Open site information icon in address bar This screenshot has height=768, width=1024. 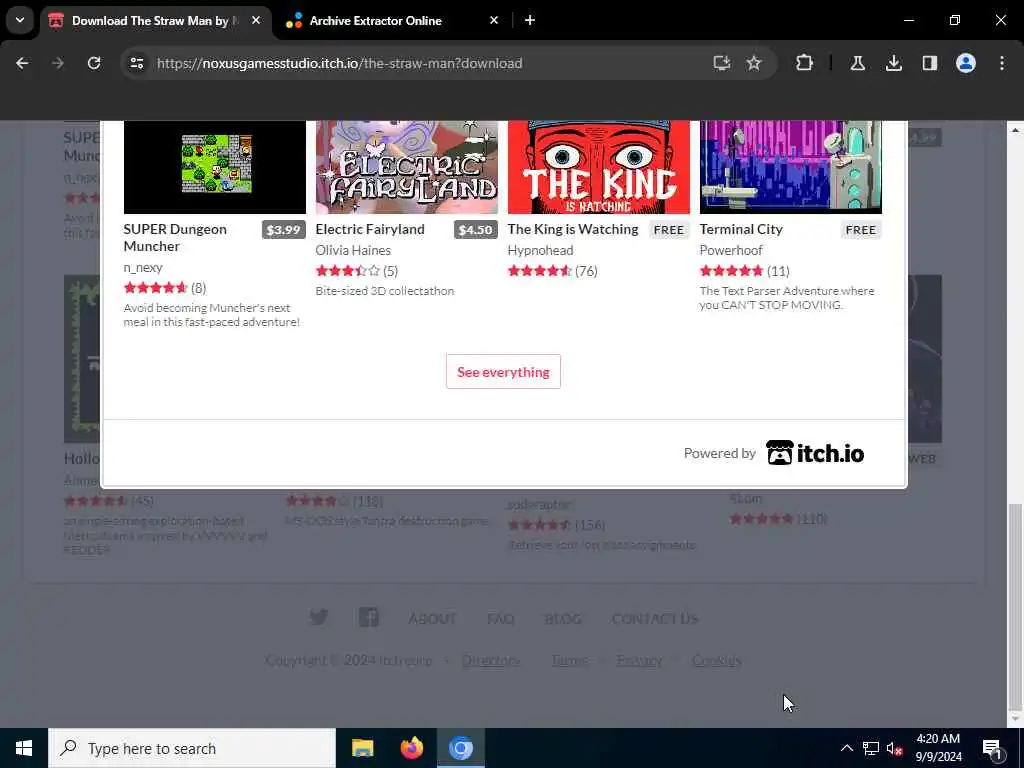tap(136, 63)
